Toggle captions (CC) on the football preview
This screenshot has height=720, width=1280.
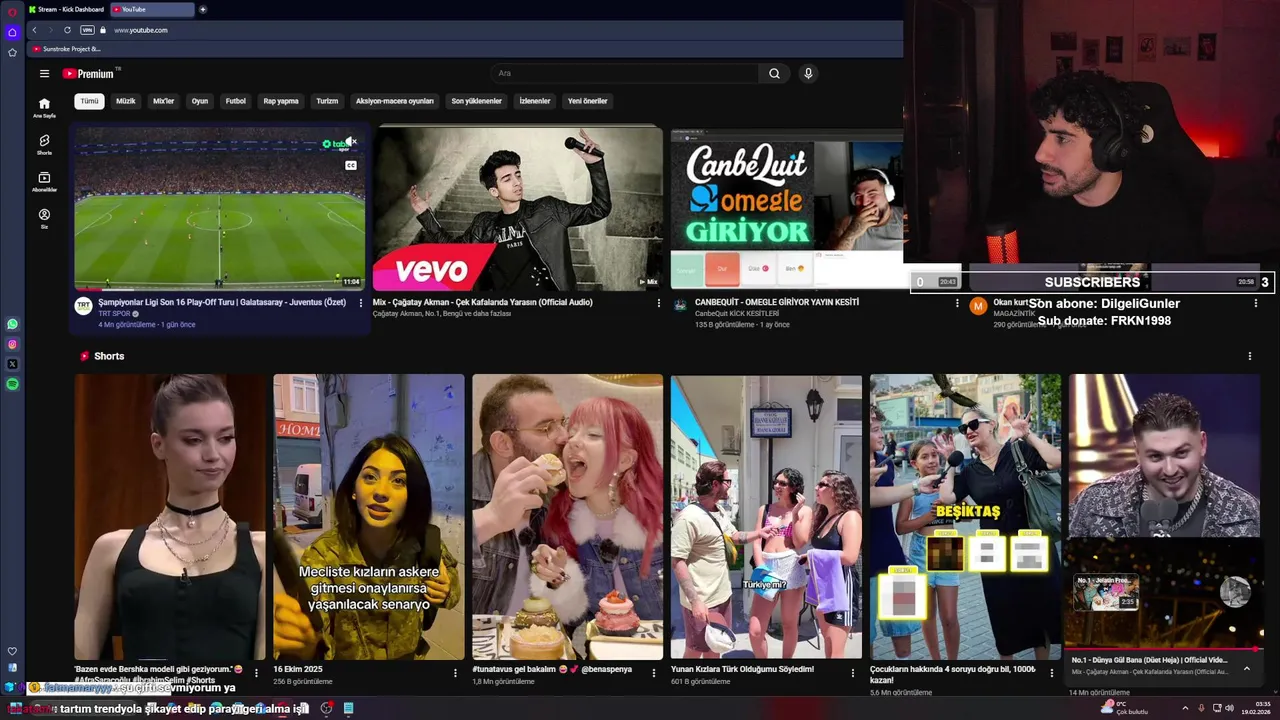(x=351, y=165)
